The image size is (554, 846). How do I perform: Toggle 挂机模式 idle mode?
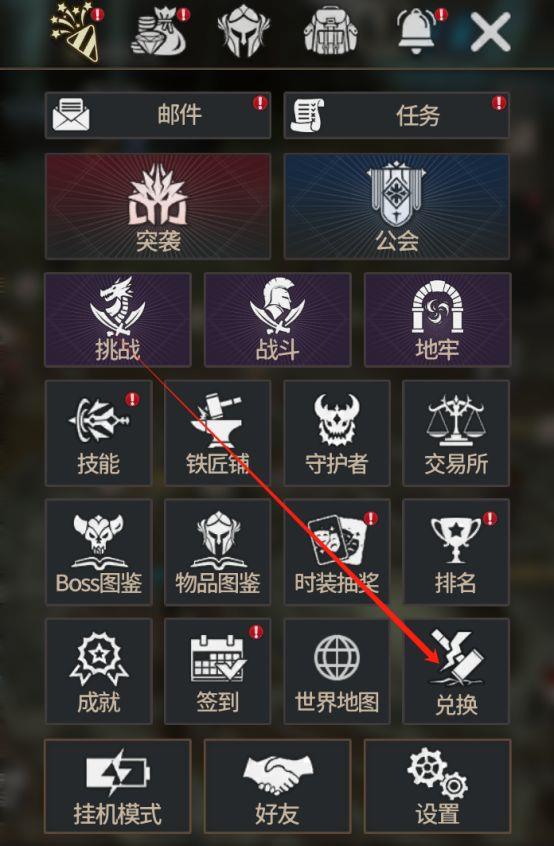(x=118, y=787)
